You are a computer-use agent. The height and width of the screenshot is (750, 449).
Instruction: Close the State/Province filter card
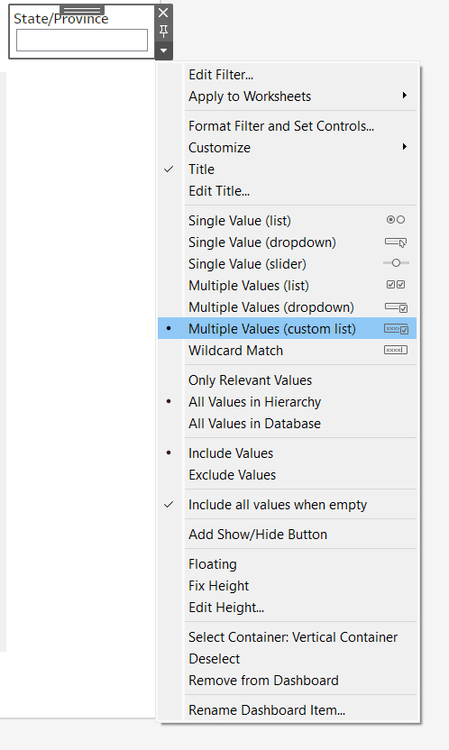164,13
